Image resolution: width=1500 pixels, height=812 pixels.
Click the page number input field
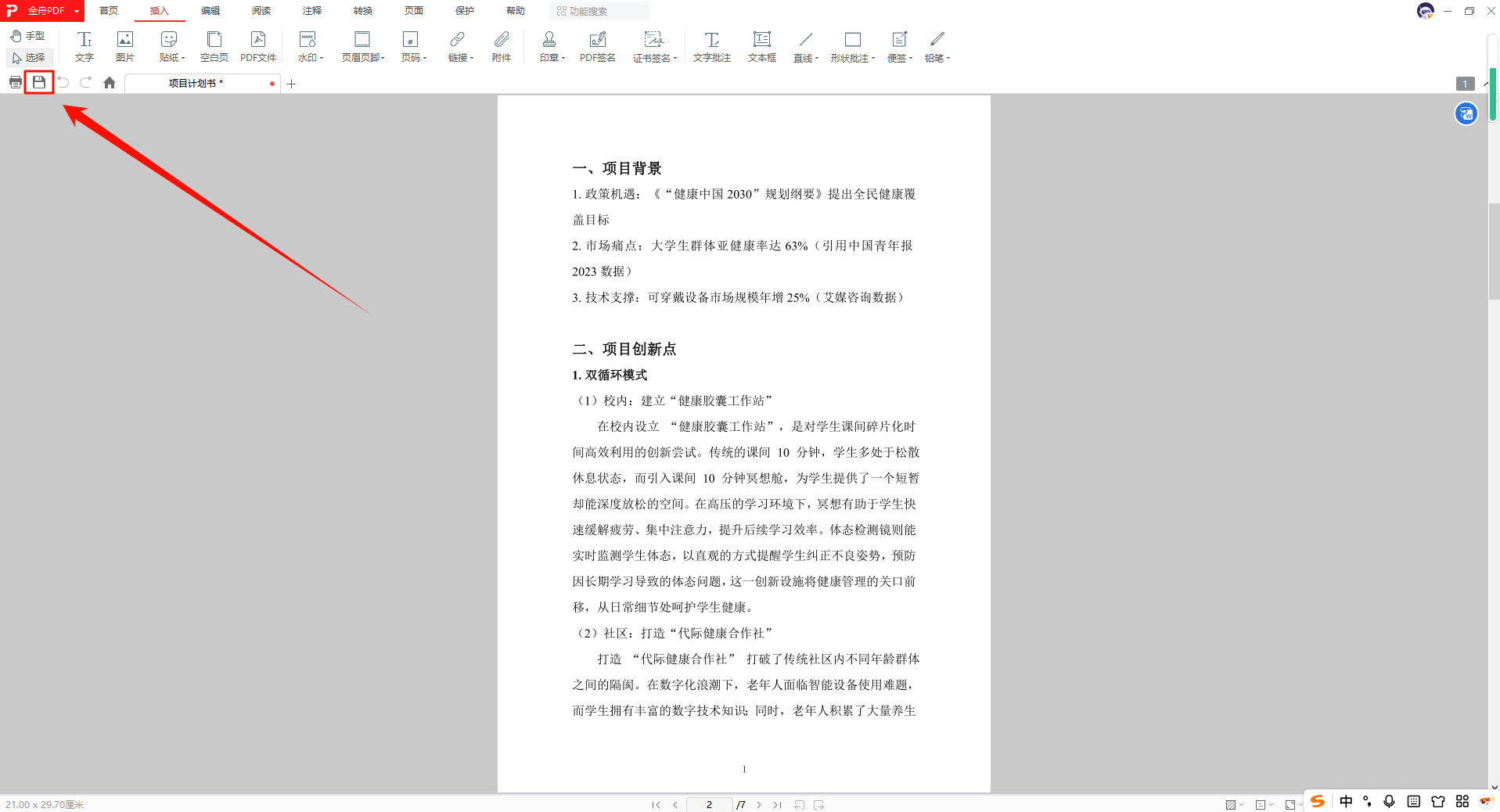(x=709, y=804)
